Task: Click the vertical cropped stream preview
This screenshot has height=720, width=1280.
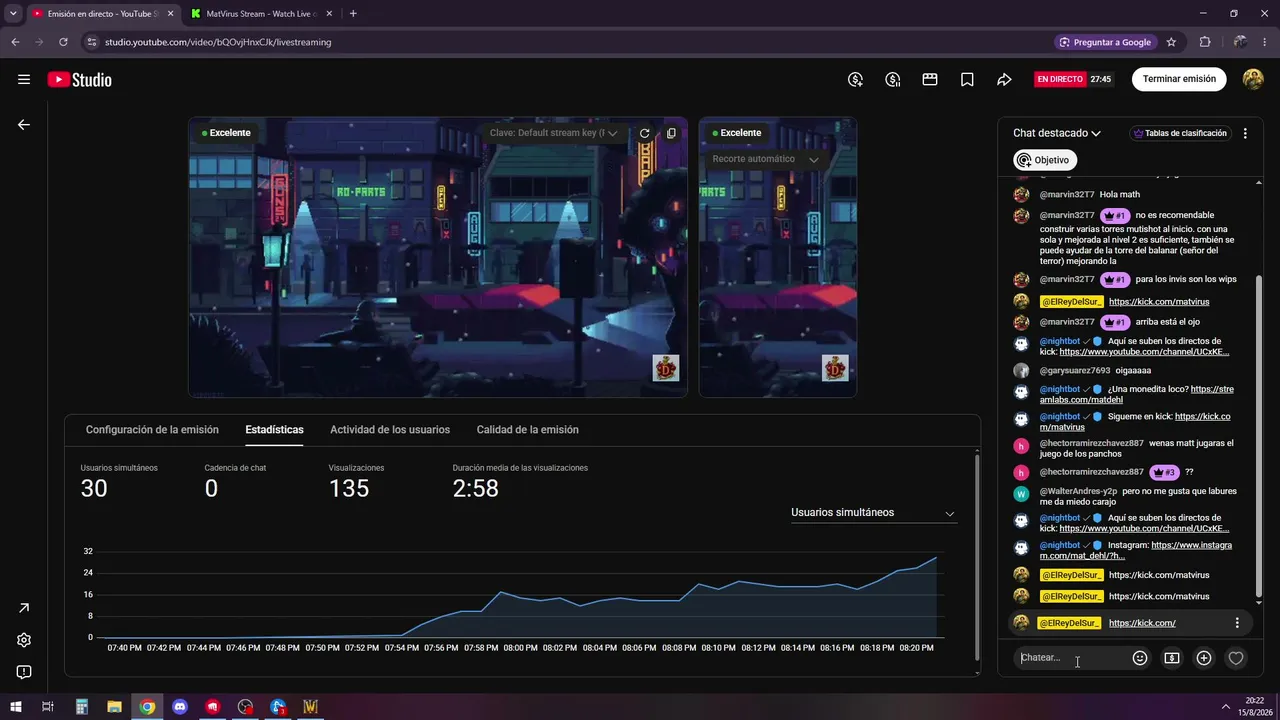Action: (778, 257)
